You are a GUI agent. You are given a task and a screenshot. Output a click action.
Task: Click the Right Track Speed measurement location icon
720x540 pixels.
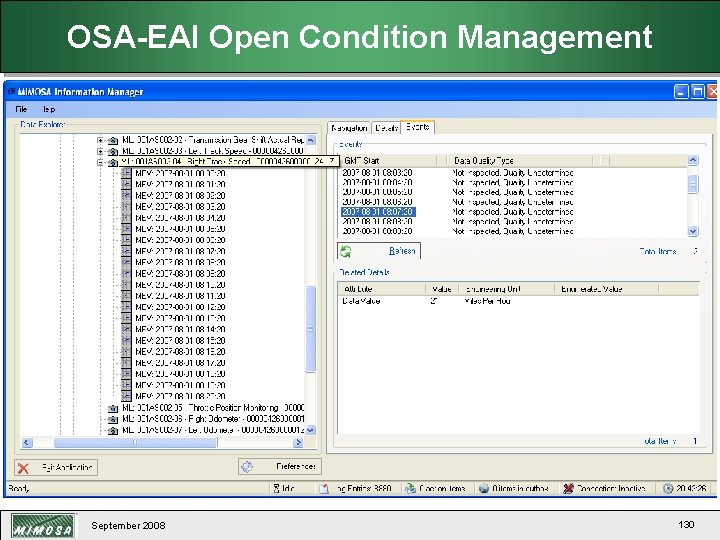(113, 162)
